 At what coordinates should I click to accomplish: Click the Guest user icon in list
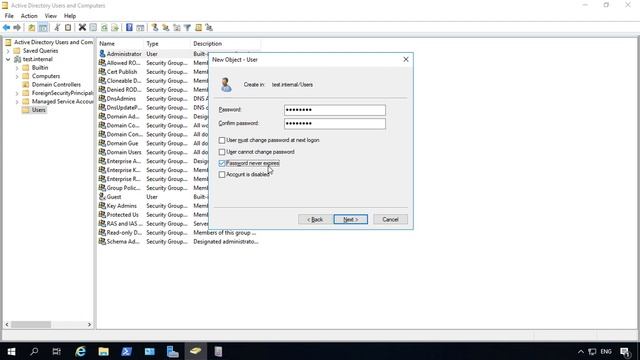(x=102, y=196)
